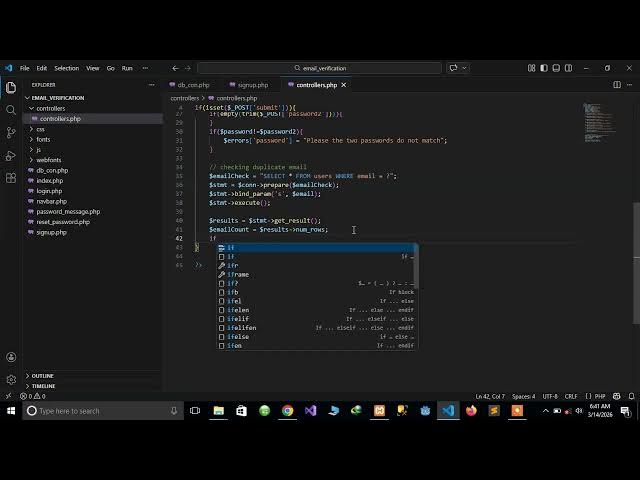Screen dimensions: 640x480
Task: Open password_message.php in the explorer
Action: tap(68, 212)
